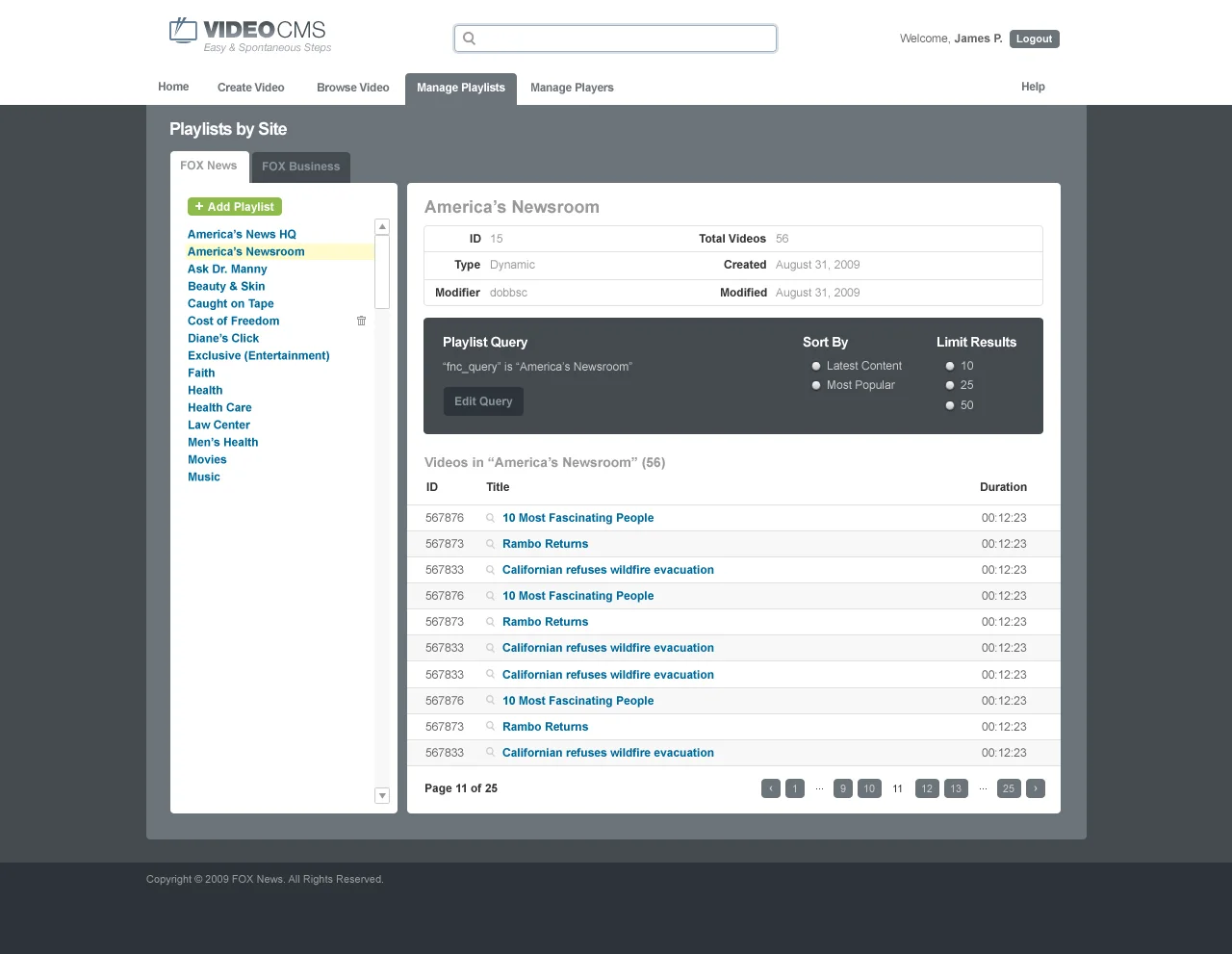
Task: Click the Add Playlist button
Action: [x=235, y=206]
